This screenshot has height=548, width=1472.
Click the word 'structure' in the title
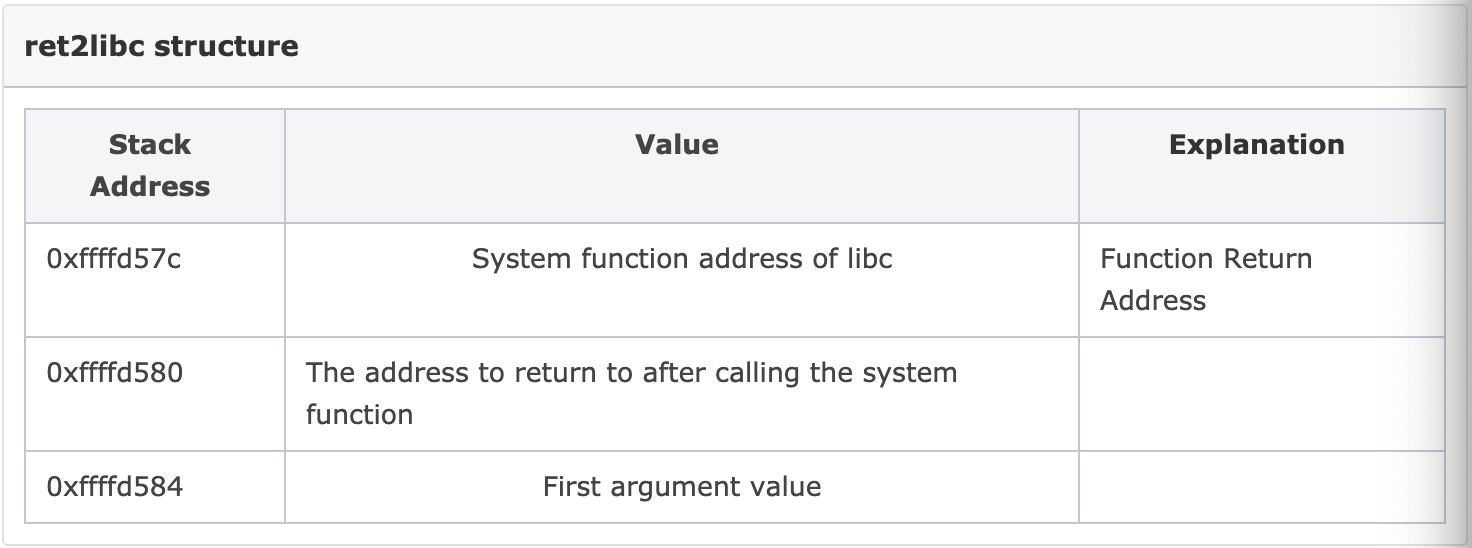227,46
